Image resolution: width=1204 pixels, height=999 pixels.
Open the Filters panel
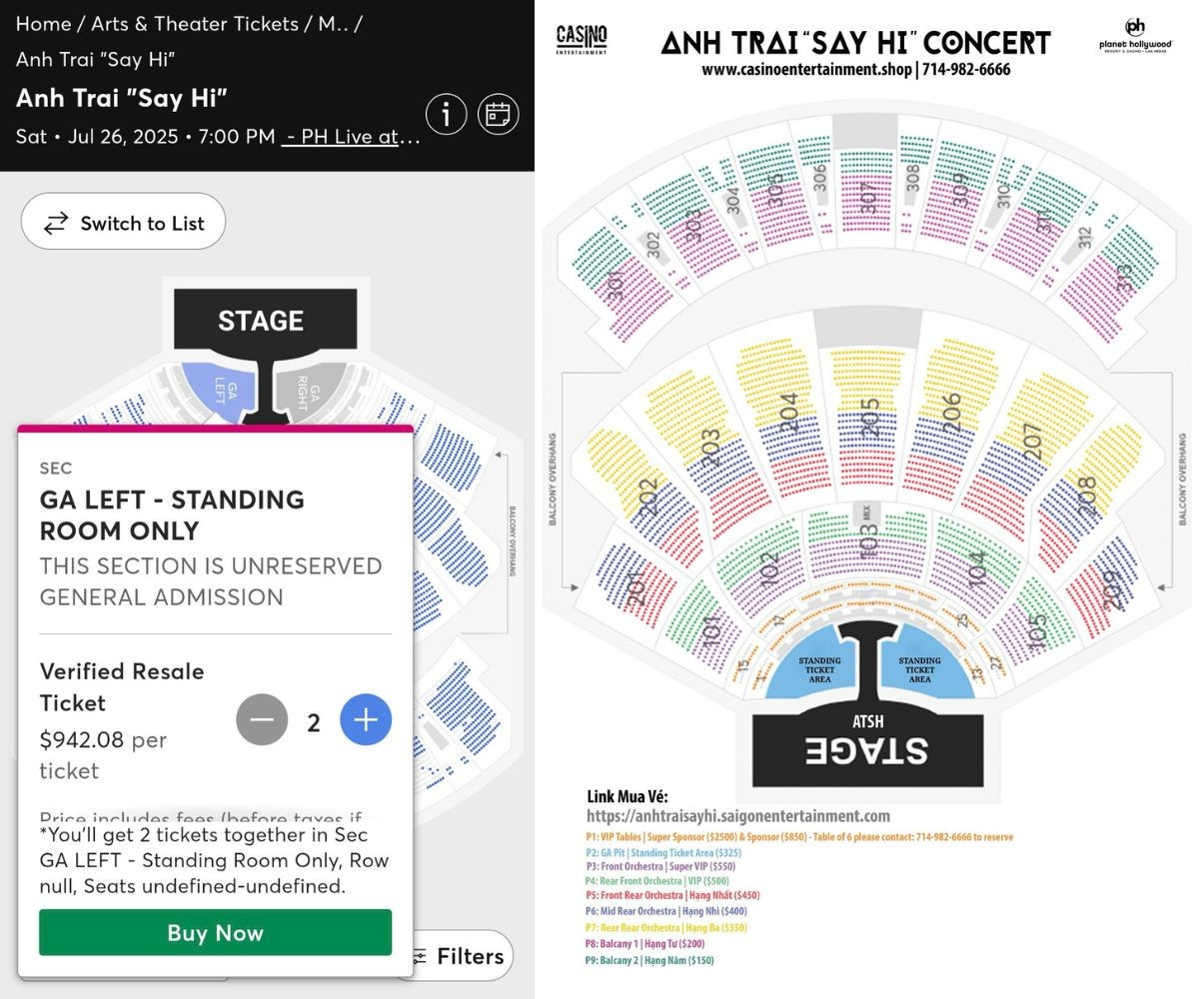(458, 956)
